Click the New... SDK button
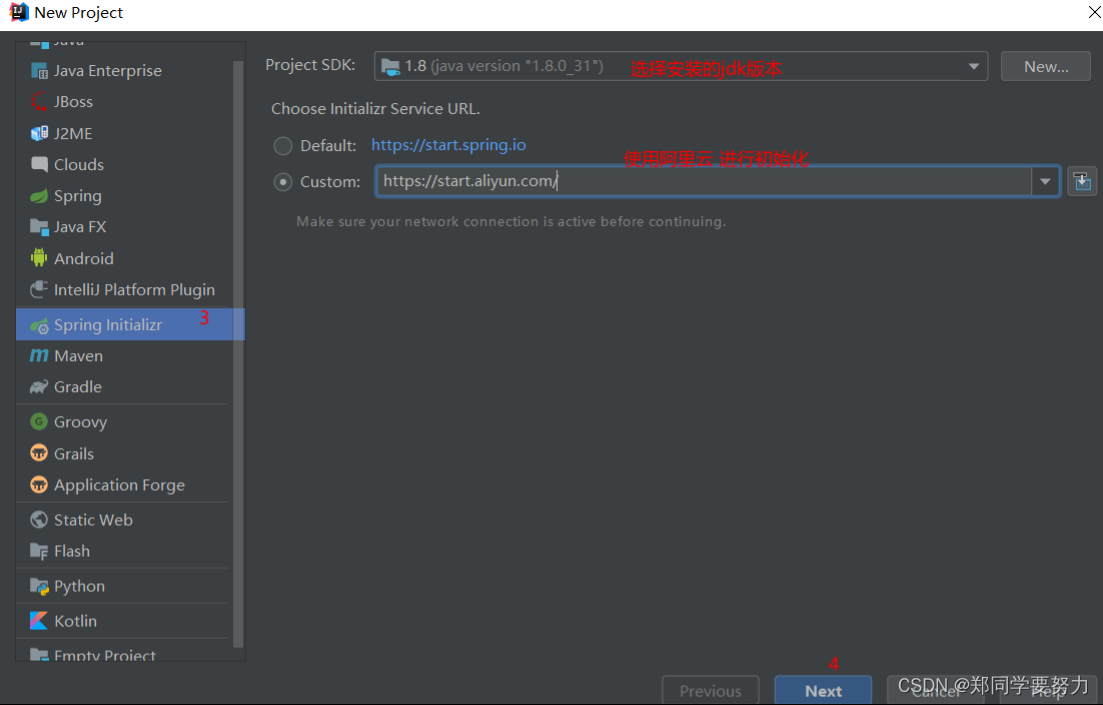This screenshot has height=705, width=1103. pos(1045,66)
